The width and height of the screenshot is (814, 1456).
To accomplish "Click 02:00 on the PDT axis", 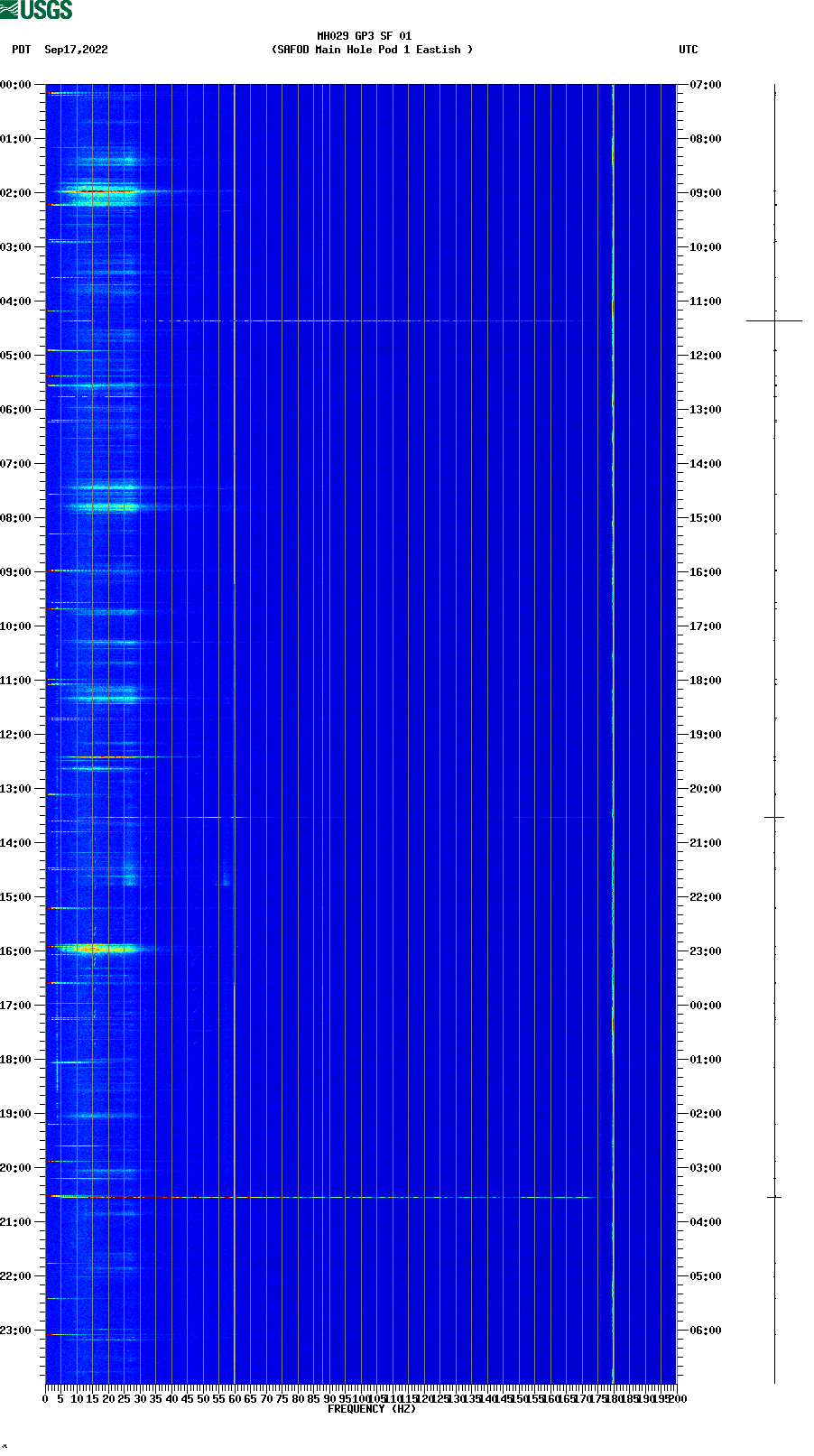I will click(16, 193).
